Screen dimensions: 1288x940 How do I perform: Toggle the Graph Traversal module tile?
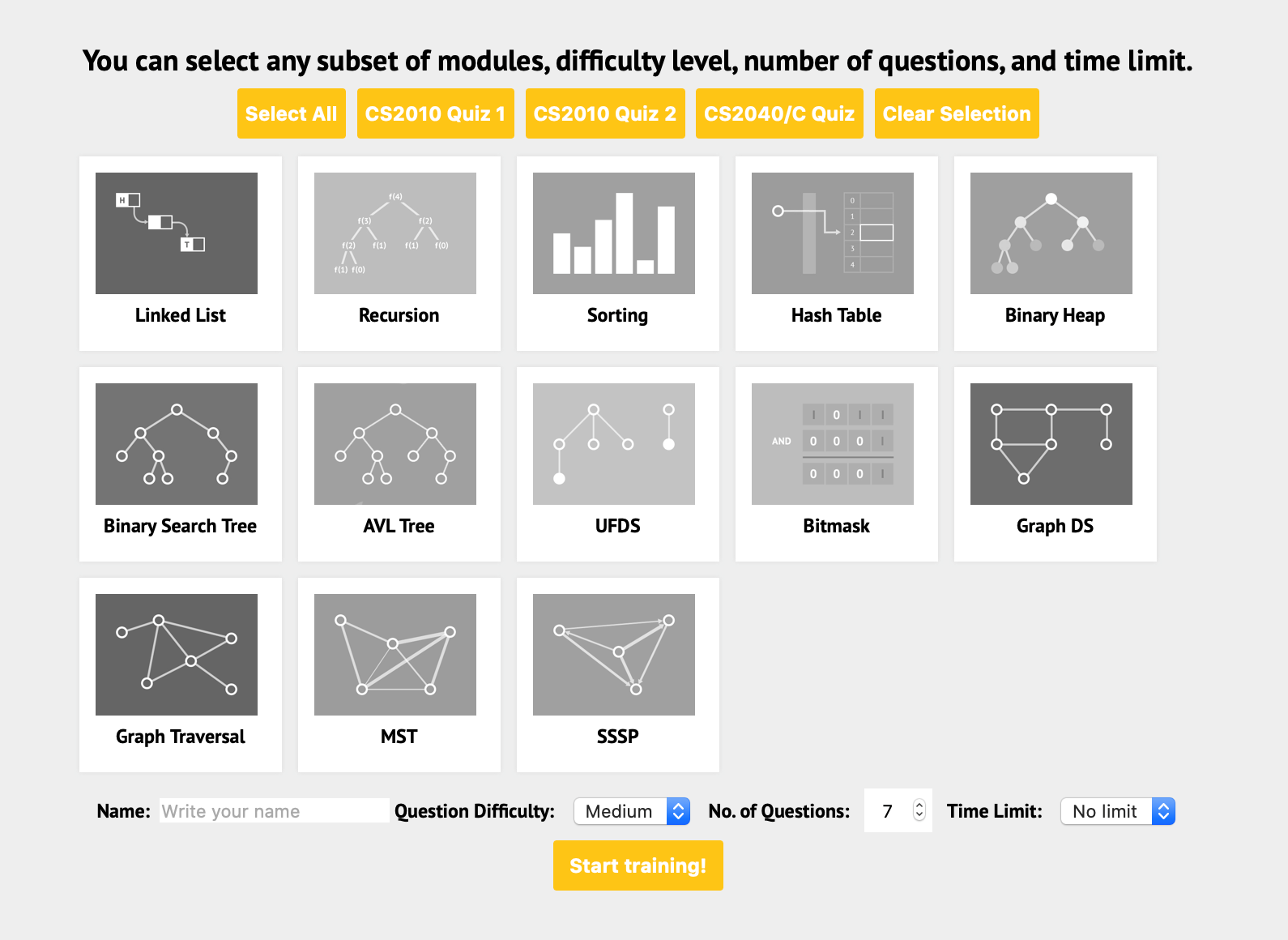click(x=181, y=675)
